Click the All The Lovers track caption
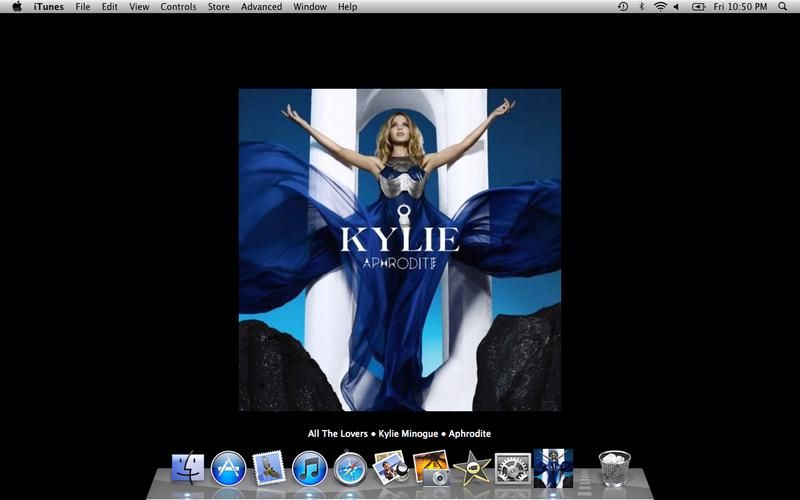 pos(399,434)
